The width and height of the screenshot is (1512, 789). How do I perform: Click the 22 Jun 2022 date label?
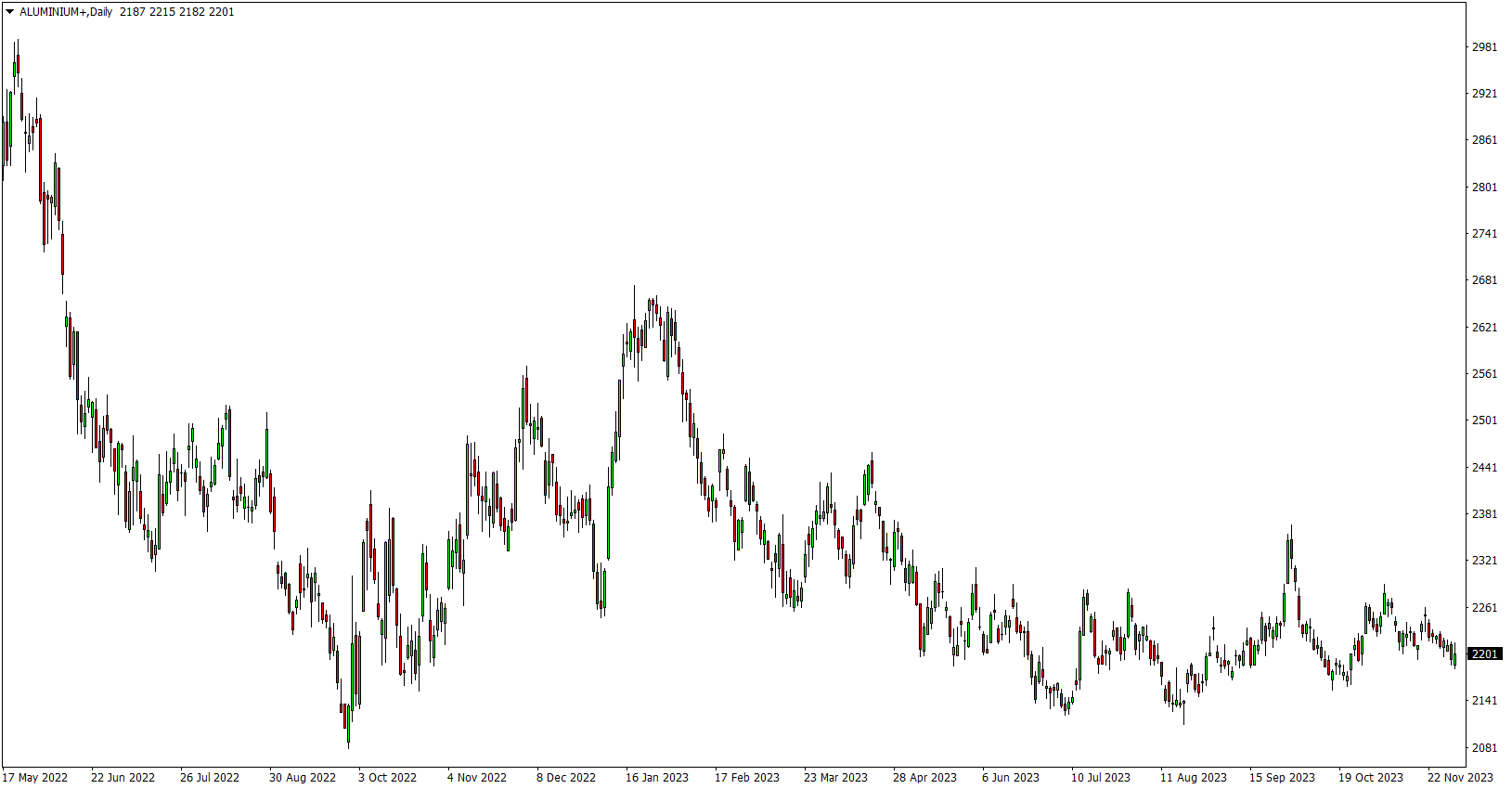point(123,778)
